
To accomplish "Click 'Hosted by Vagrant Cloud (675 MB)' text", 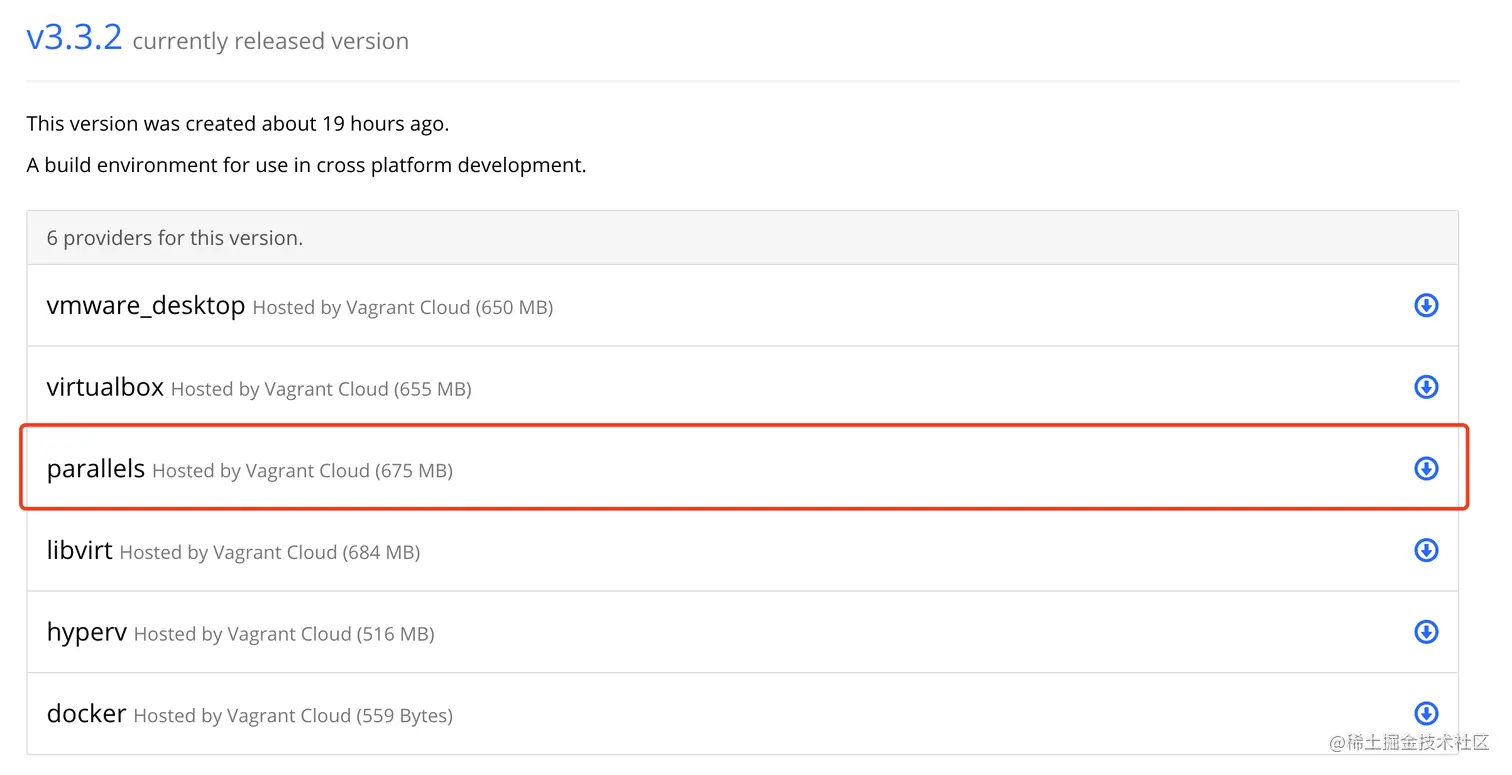I will (x=302, y=471).
